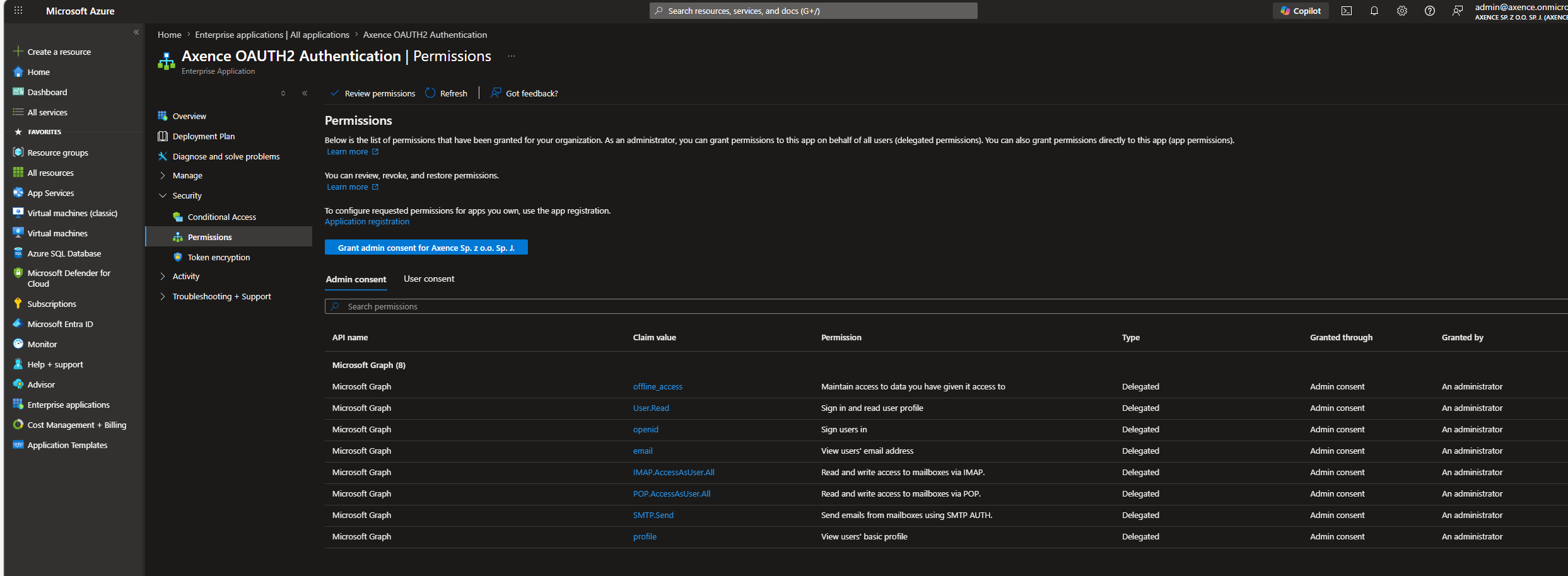Open the help question mark icon
The height and width of the screenshot is (576, 1568).
[x=1430, y=11]
